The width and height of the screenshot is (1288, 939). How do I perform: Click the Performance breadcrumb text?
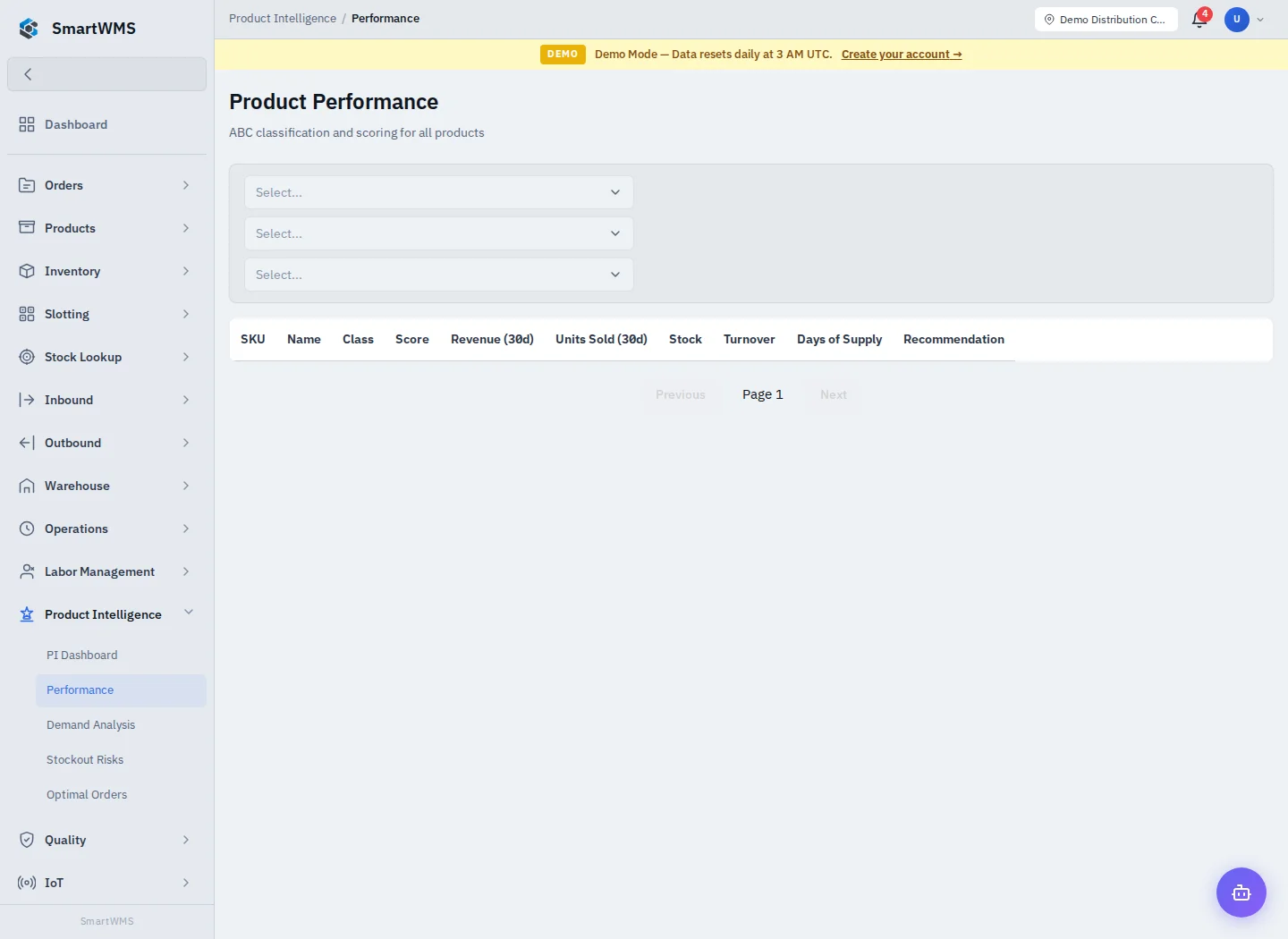(x=386, y=18)
